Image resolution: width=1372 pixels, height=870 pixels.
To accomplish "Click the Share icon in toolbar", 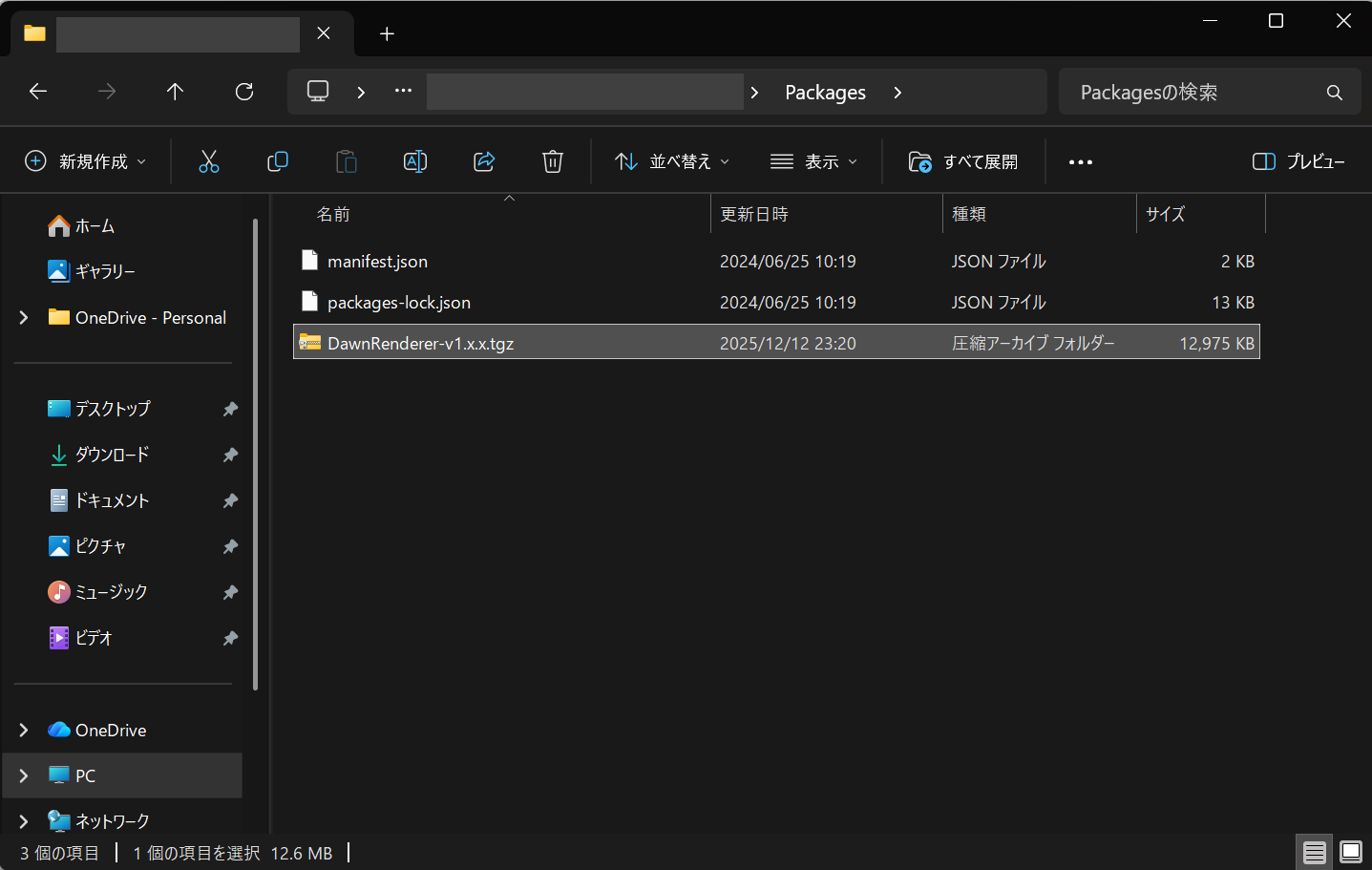I will tap(484, 161).
